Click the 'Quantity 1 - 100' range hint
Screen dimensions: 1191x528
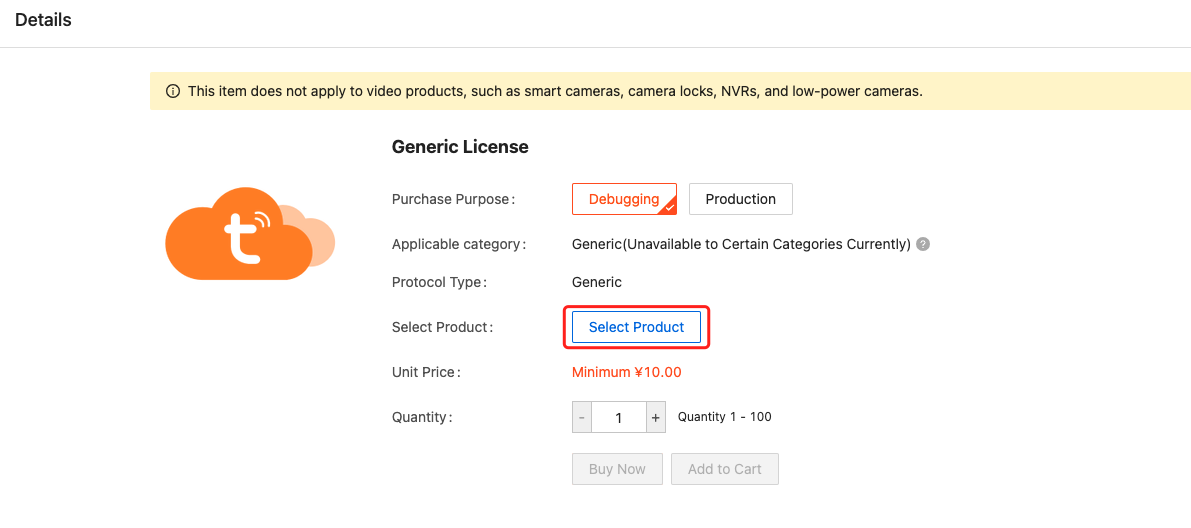(724, 417)
